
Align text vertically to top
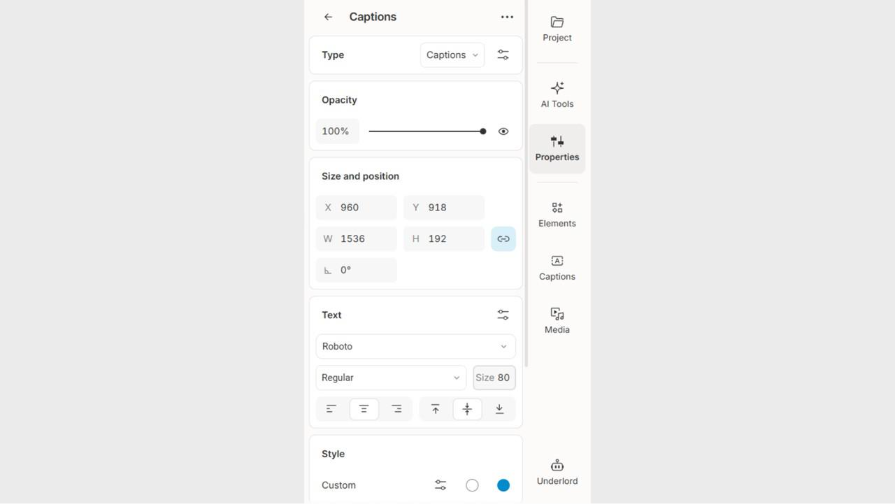pos(435,409)
